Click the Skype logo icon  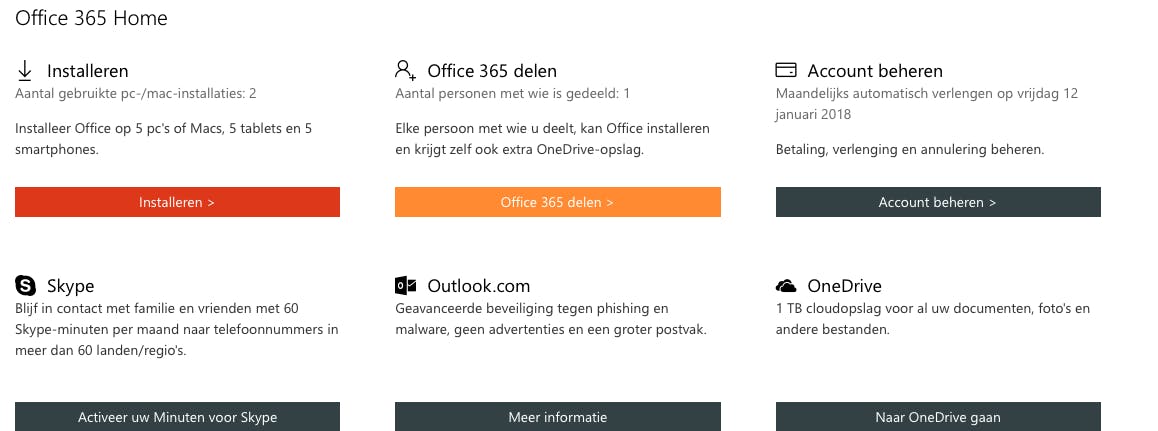(25, 286)
